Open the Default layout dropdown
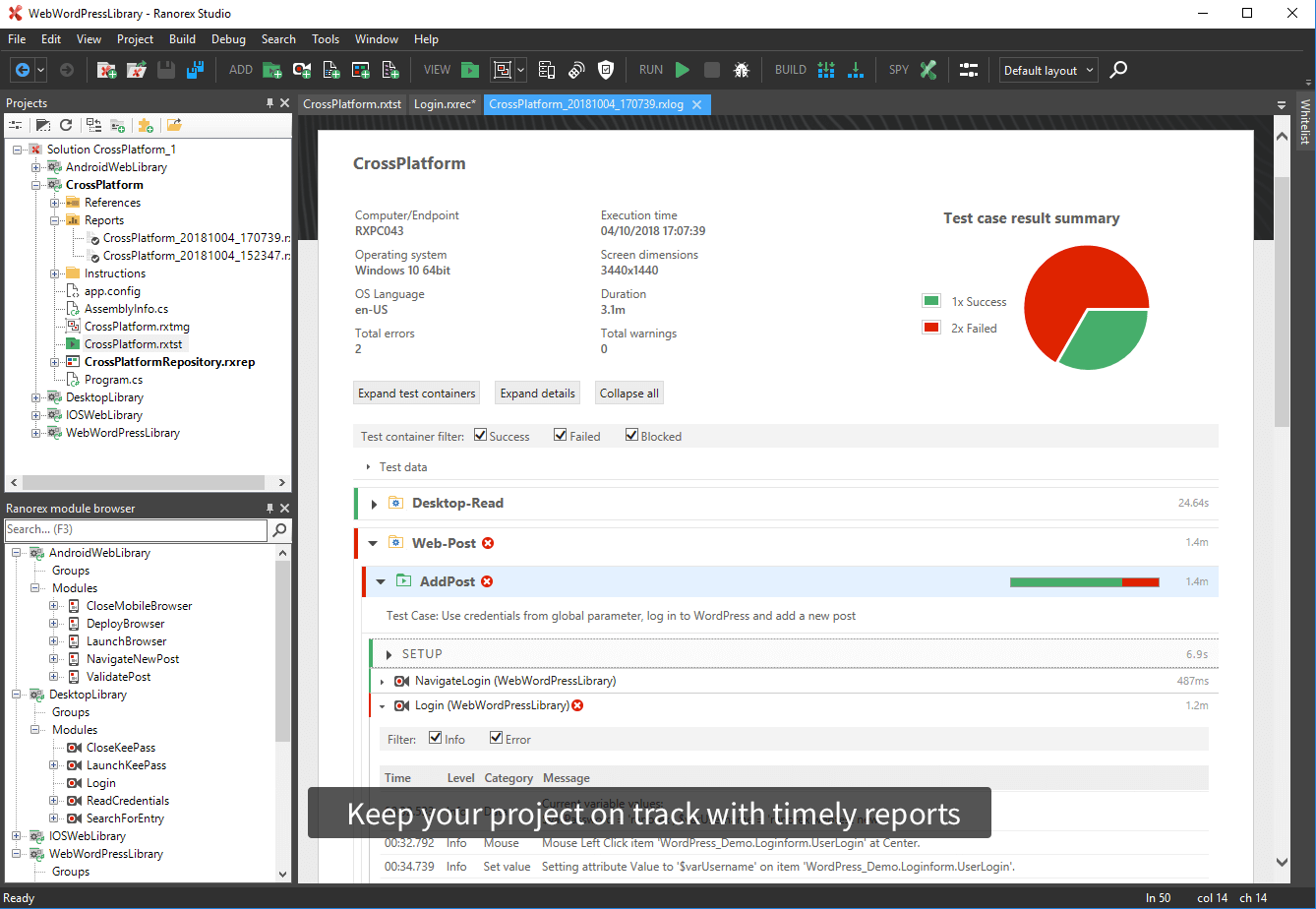This screenshot has height=909, width=1316. coord(1049,70)
